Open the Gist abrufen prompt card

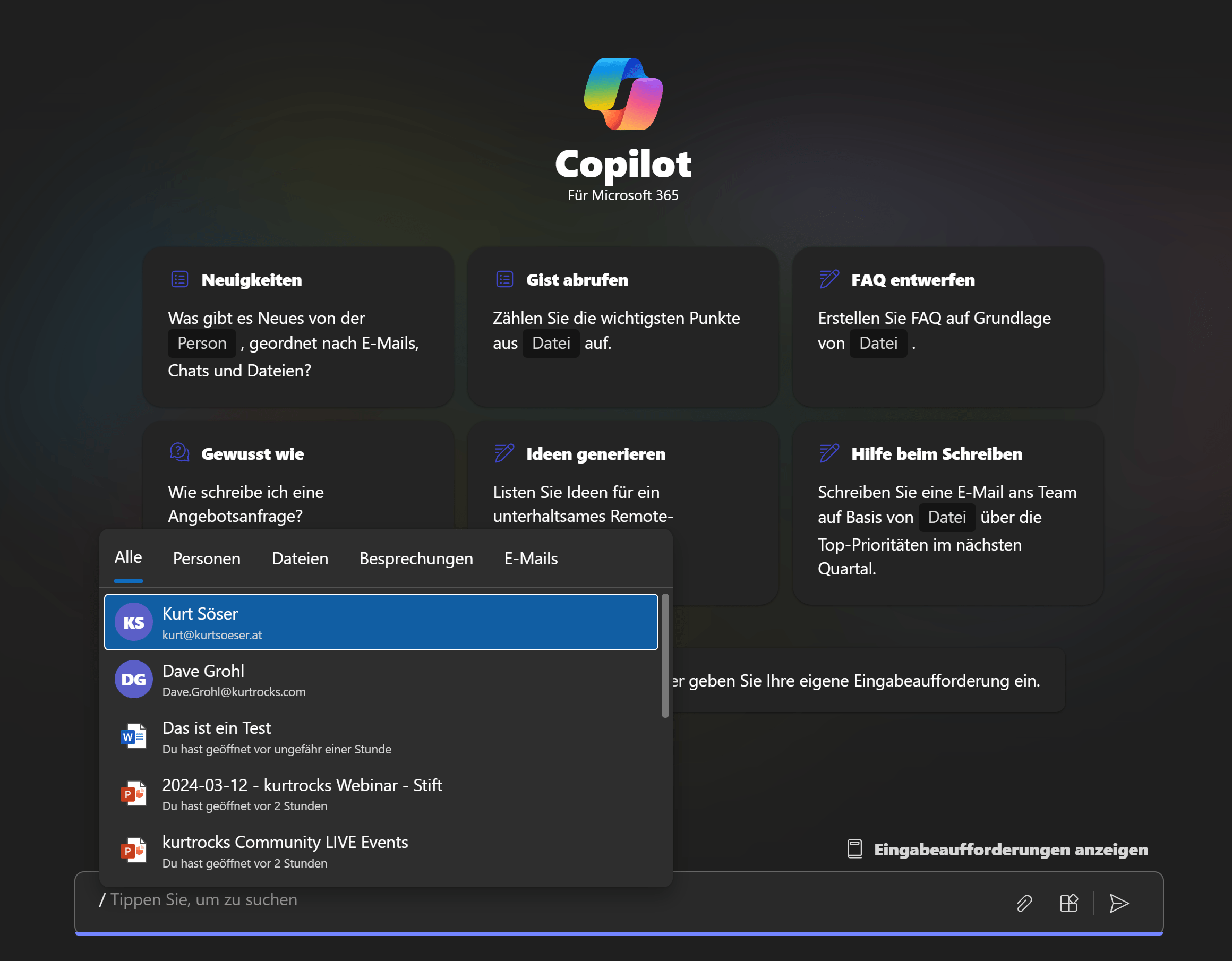pos(623,327)
